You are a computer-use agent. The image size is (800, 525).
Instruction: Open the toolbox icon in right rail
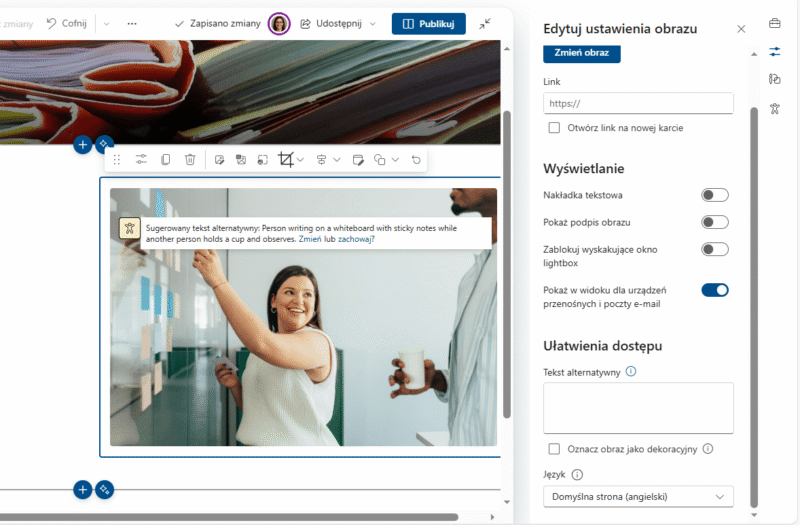(774, 23)
